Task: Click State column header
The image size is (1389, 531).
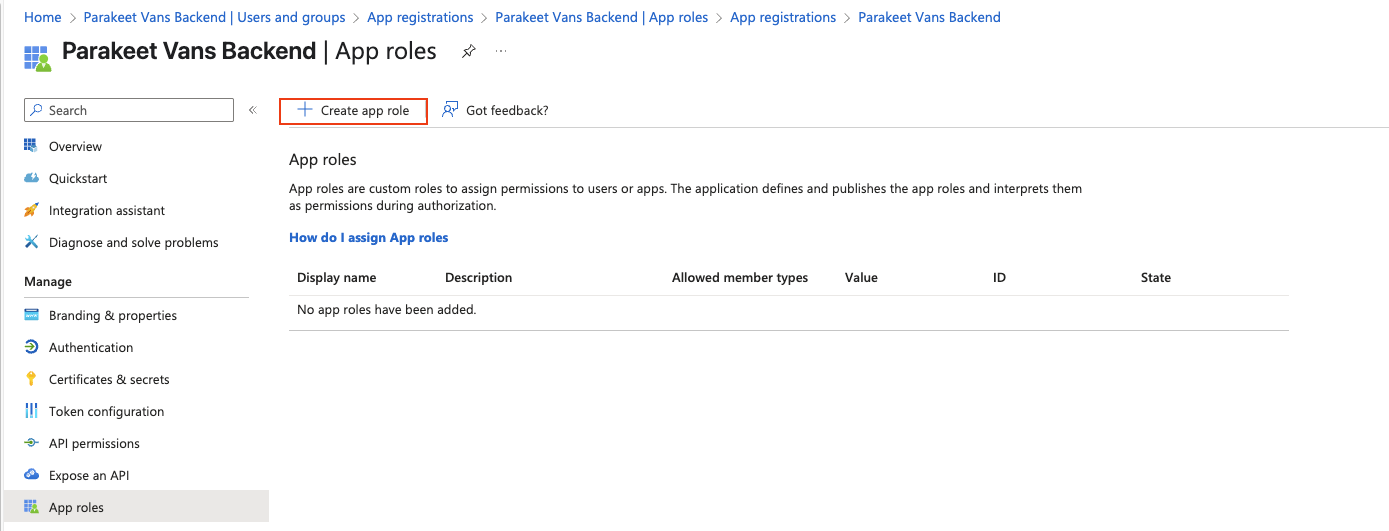Action: [x=1156, y=277]
